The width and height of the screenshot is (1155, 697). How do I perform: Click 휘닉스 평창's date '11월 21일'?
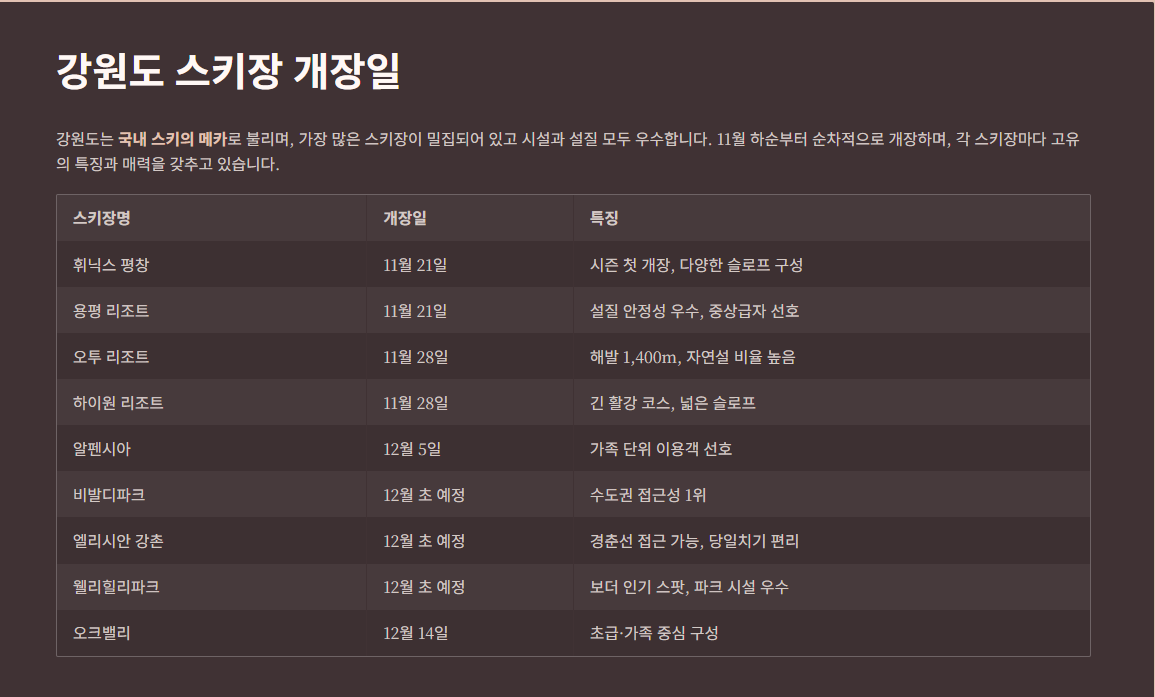[415, 265]
